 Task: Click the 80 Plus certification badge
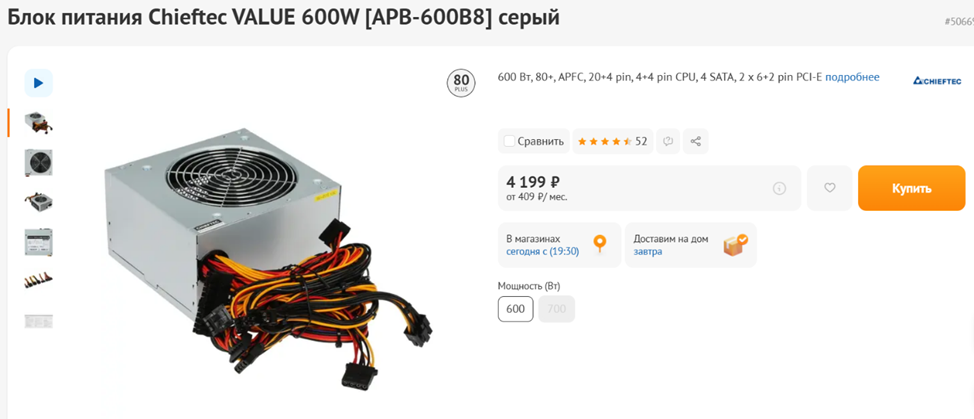tap(461, 83)
